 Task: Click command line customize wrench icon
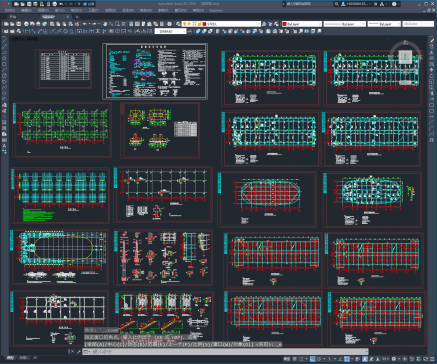tap(79, 352)
